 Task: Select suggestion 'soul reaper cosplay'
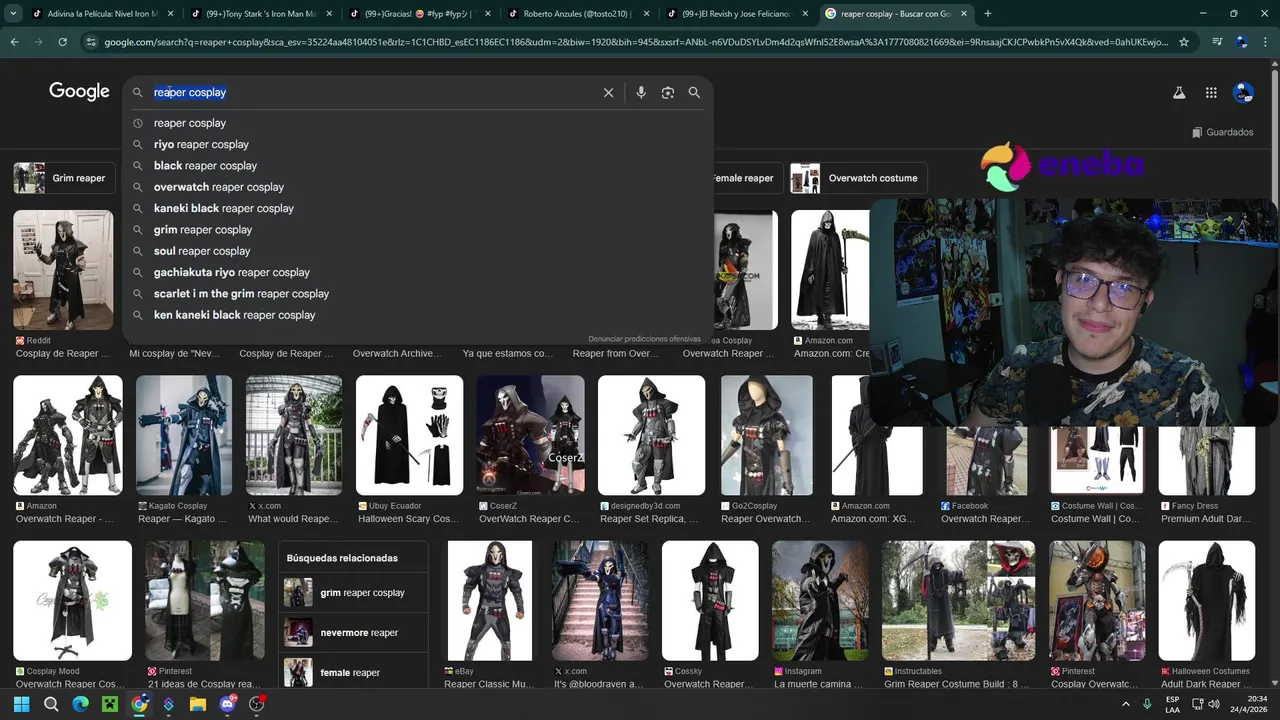point(417,251)
